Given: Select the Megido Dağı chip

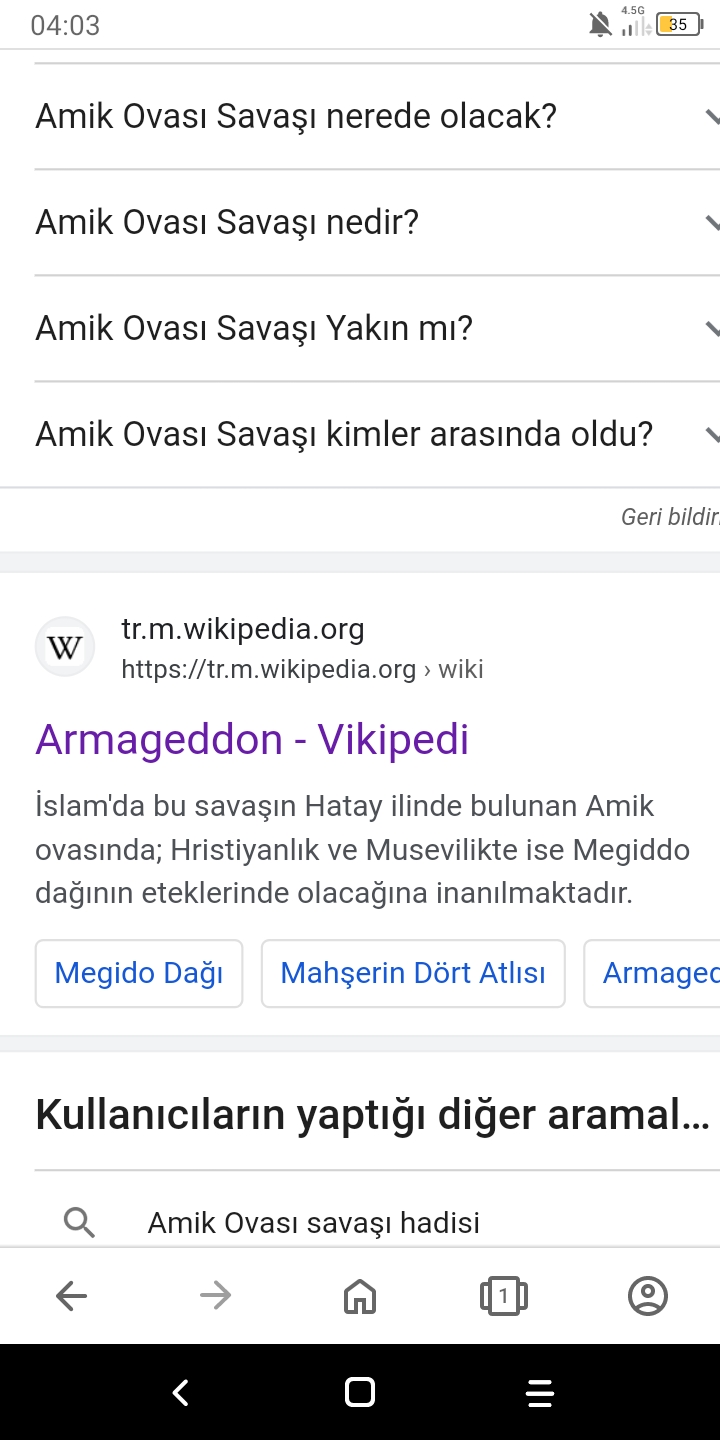Looking at the screenshot, I should pos(139,973).
